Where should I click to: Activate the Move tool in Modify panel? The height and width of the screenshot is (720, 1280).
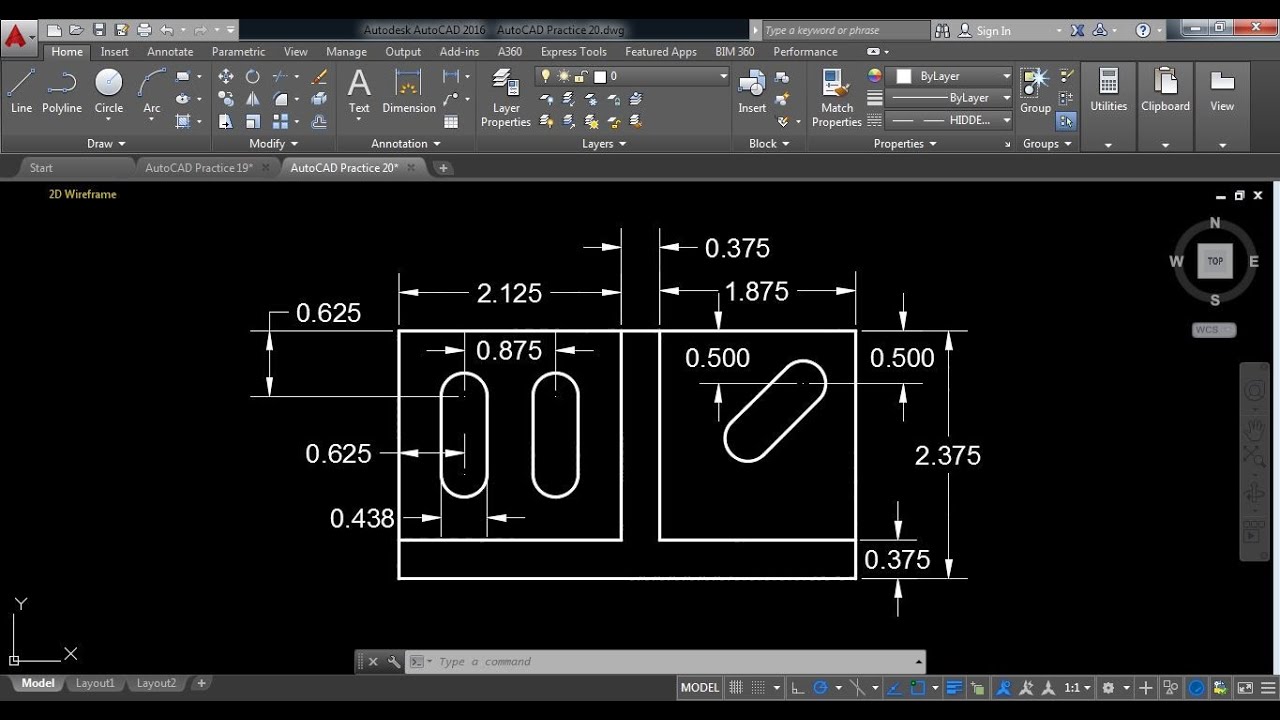click(226, 76)
